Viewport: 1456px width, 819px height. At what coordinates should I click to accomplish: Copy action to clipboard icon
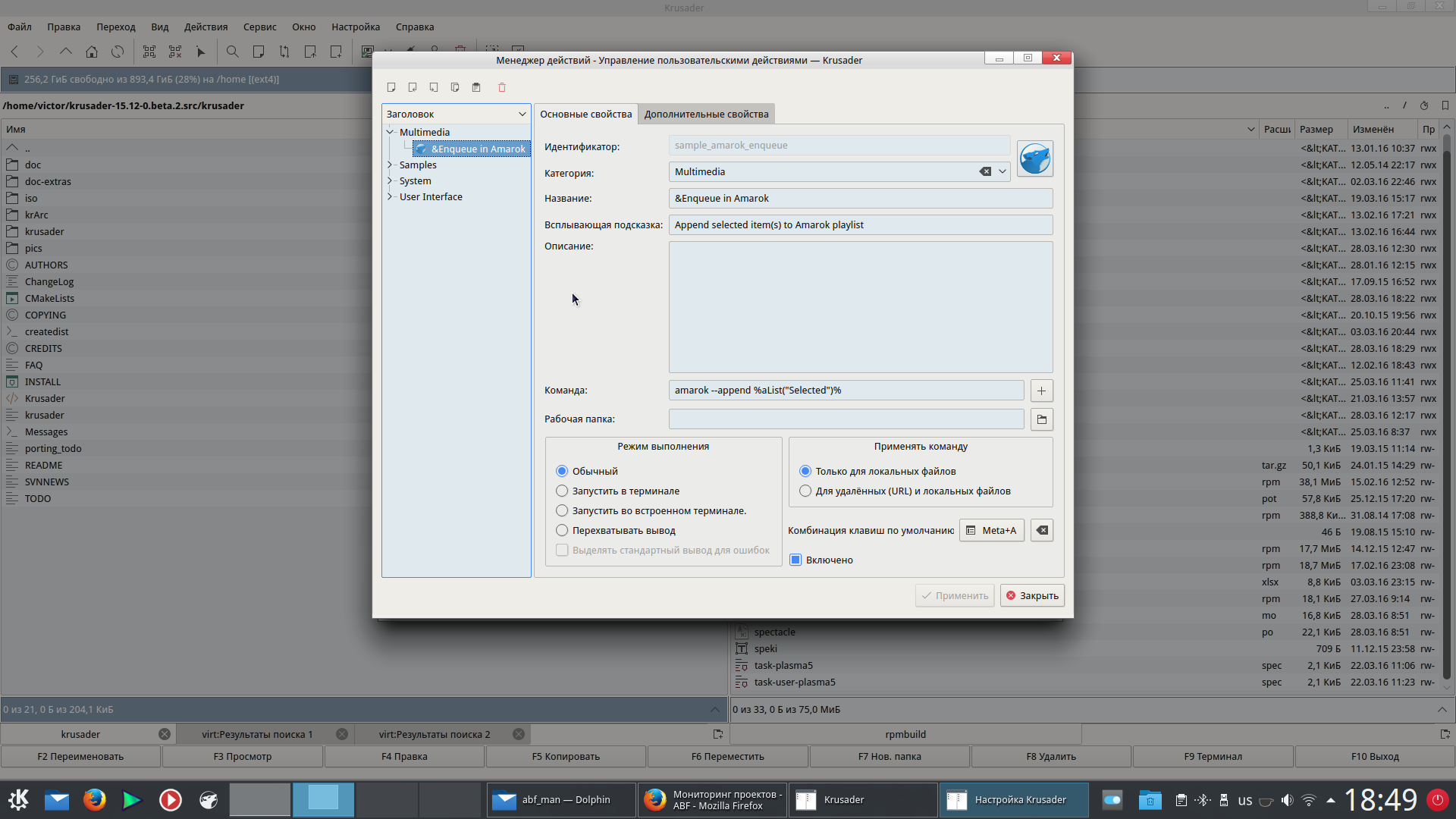[455, 87]
